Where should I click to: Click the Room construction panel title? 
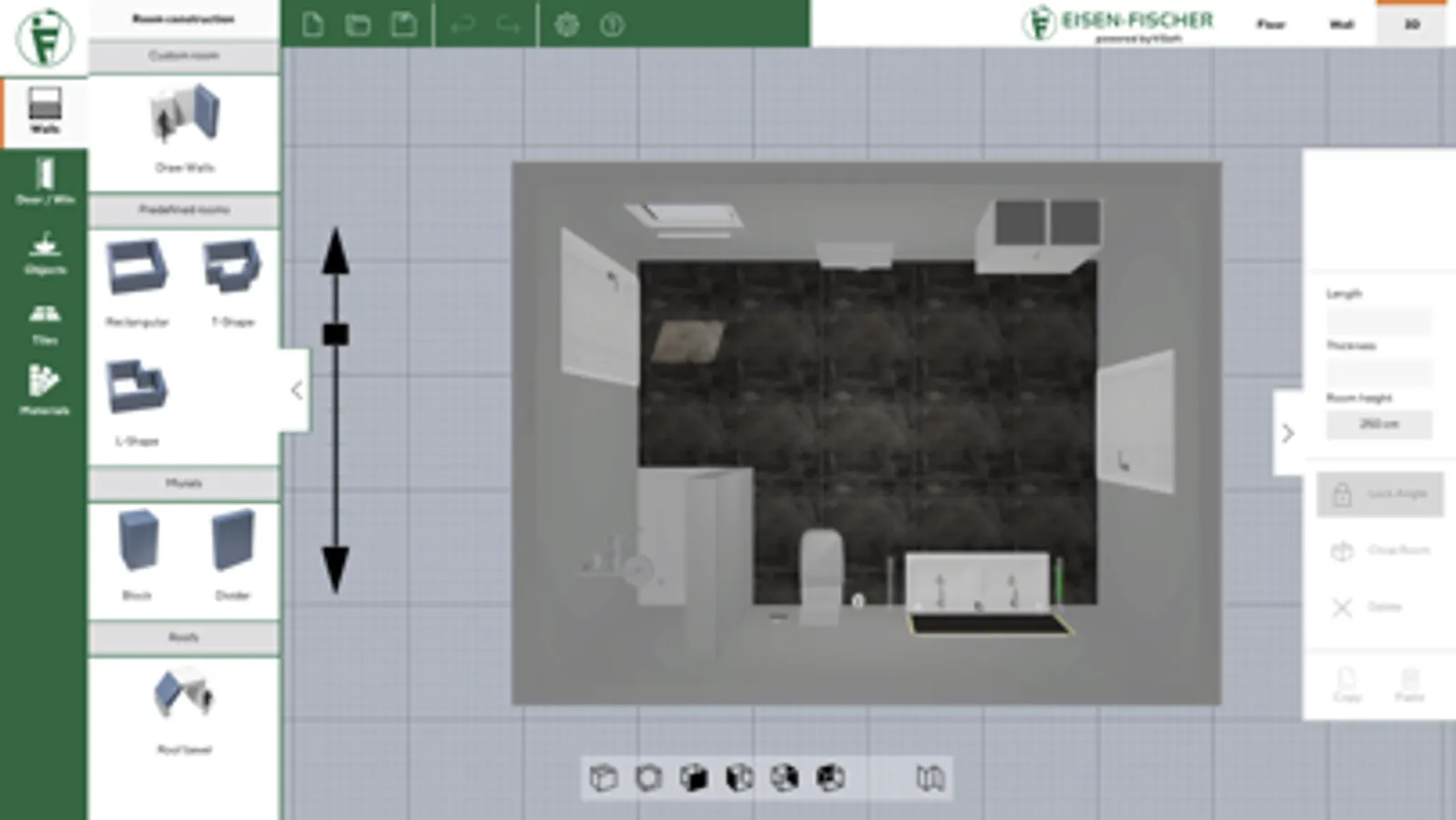pos(183,18)
